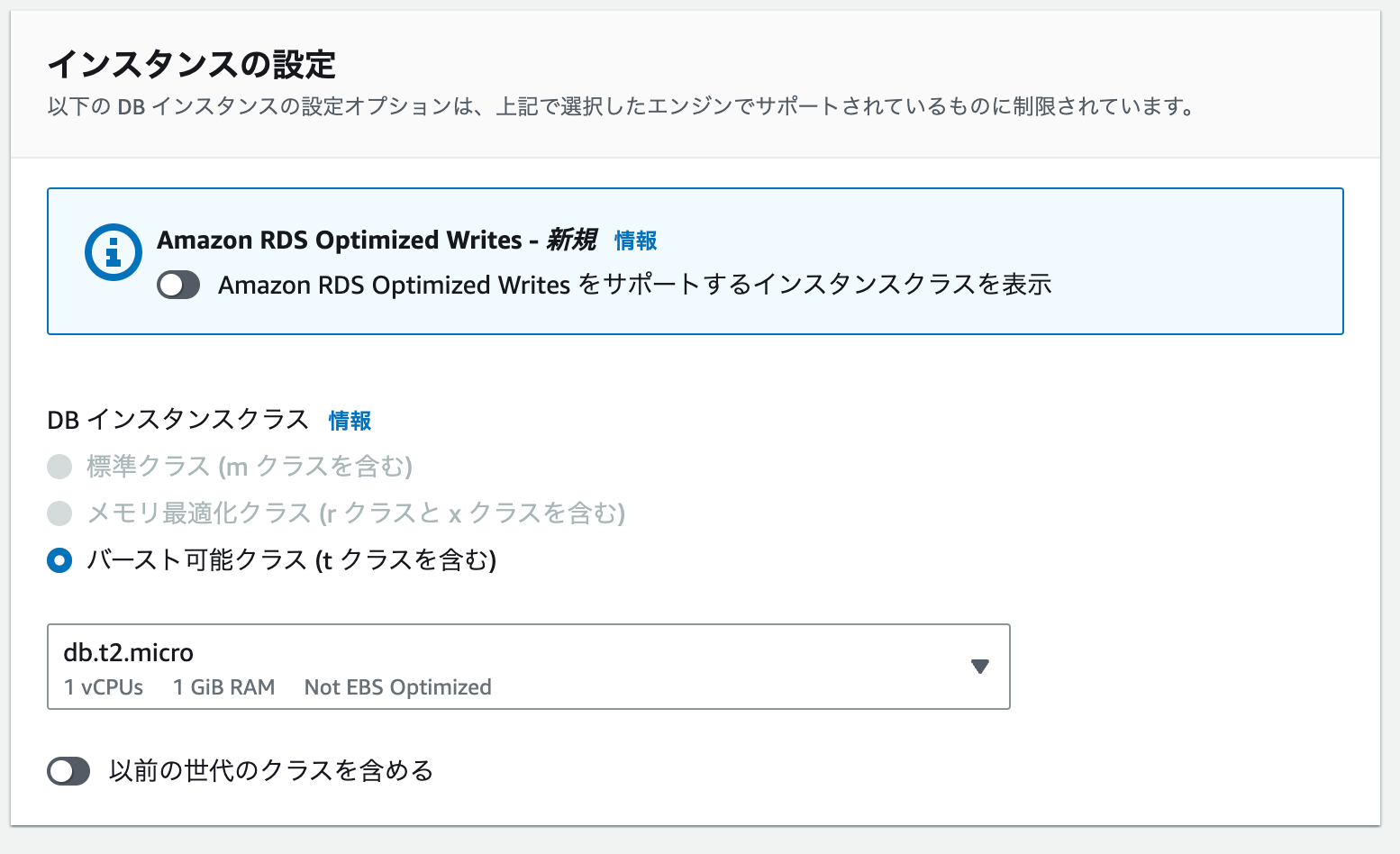Click the インスタンスの設定 section heading
1400x854 pixels.
coord(191,65)
